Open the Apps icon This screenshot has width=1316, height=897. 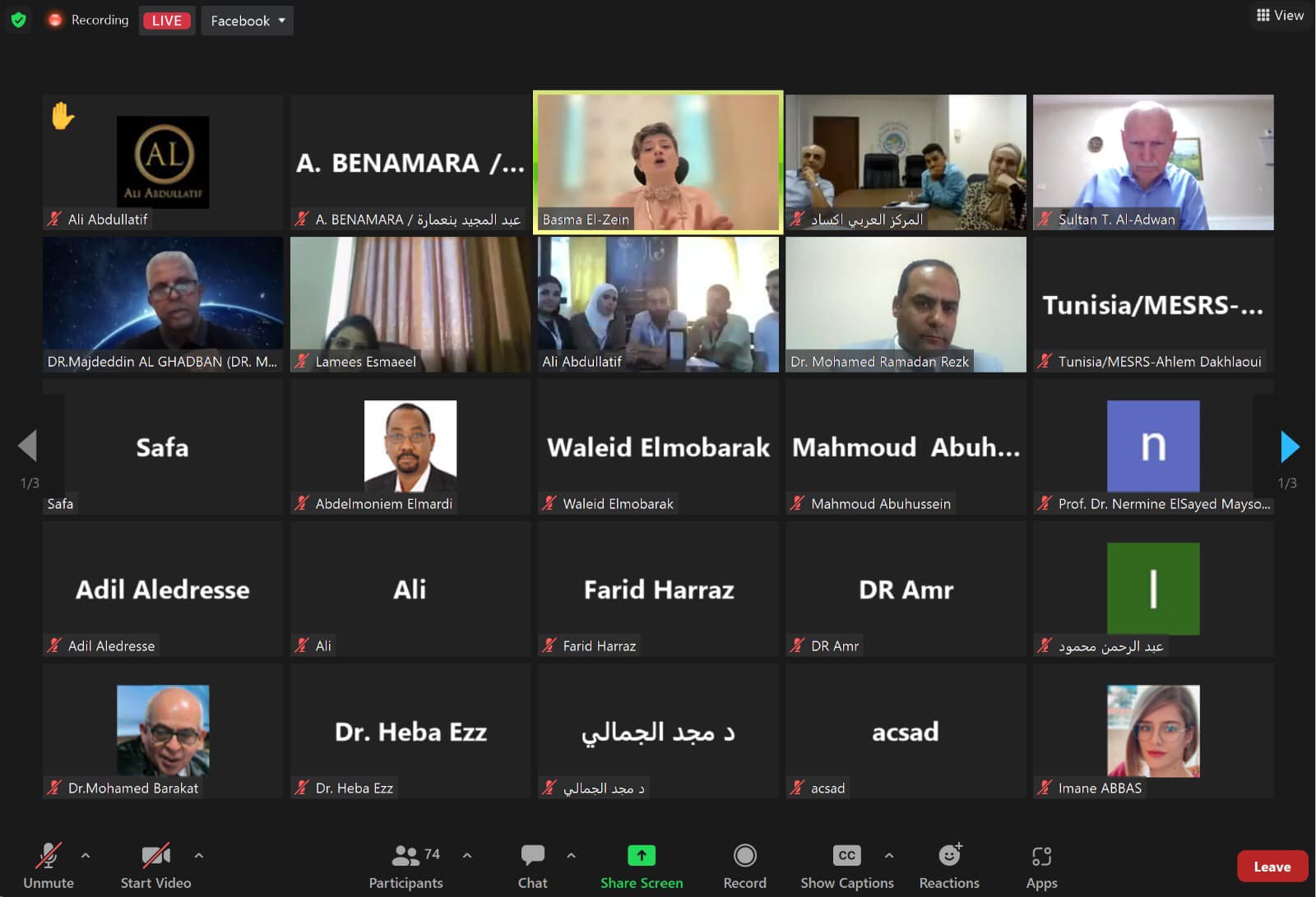[x=1041, y=857]
